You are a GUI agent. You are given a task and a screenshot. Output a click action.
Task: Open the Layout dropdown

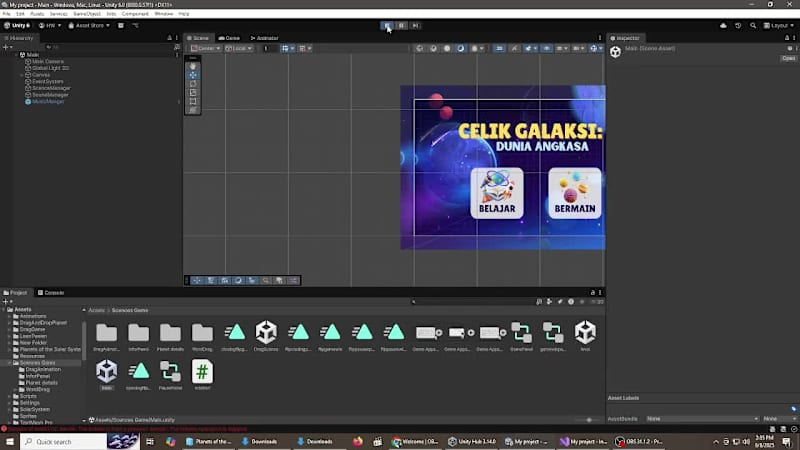[779, 26]
